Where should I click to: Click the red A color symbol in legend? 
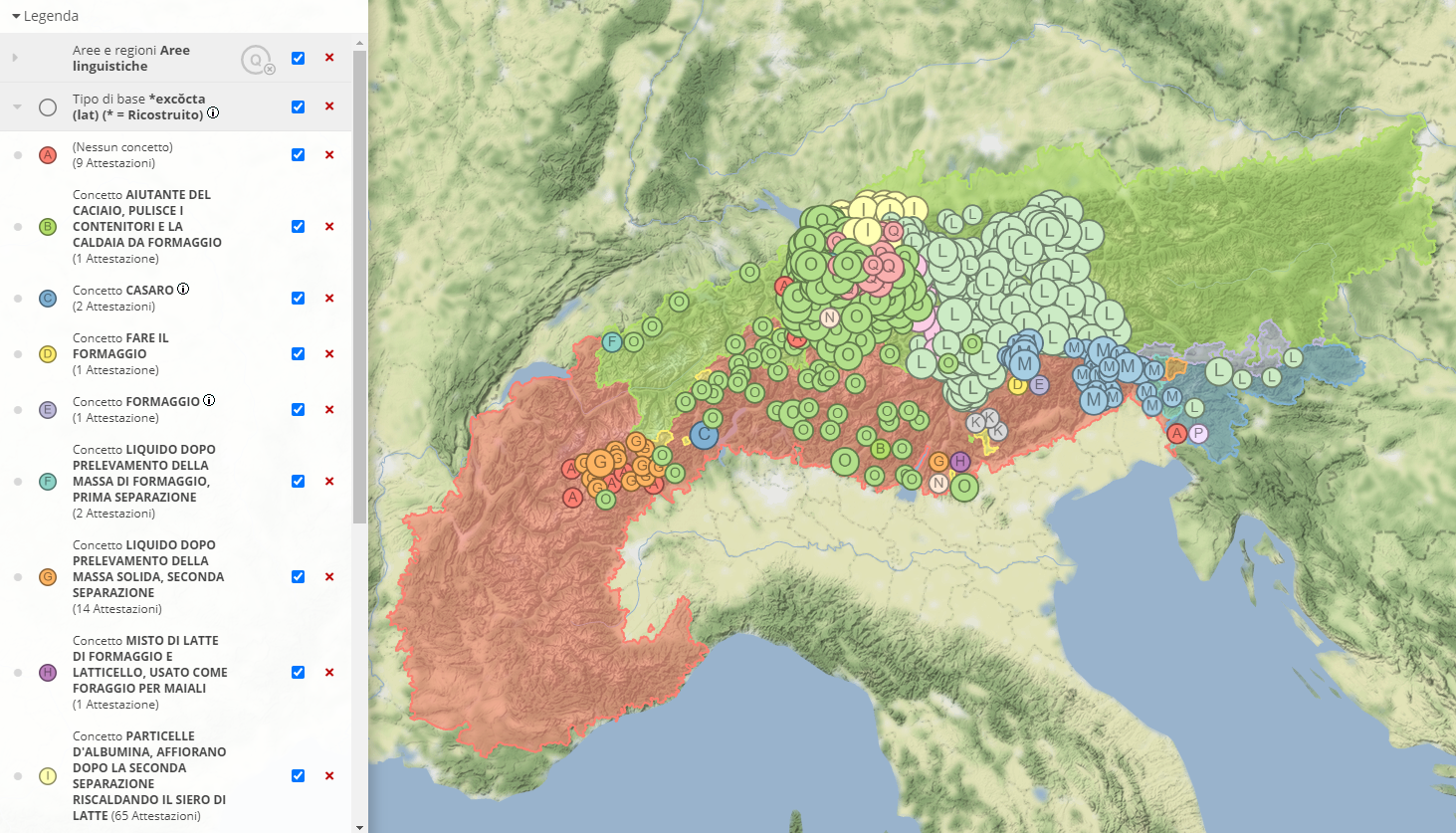point(48,155)
